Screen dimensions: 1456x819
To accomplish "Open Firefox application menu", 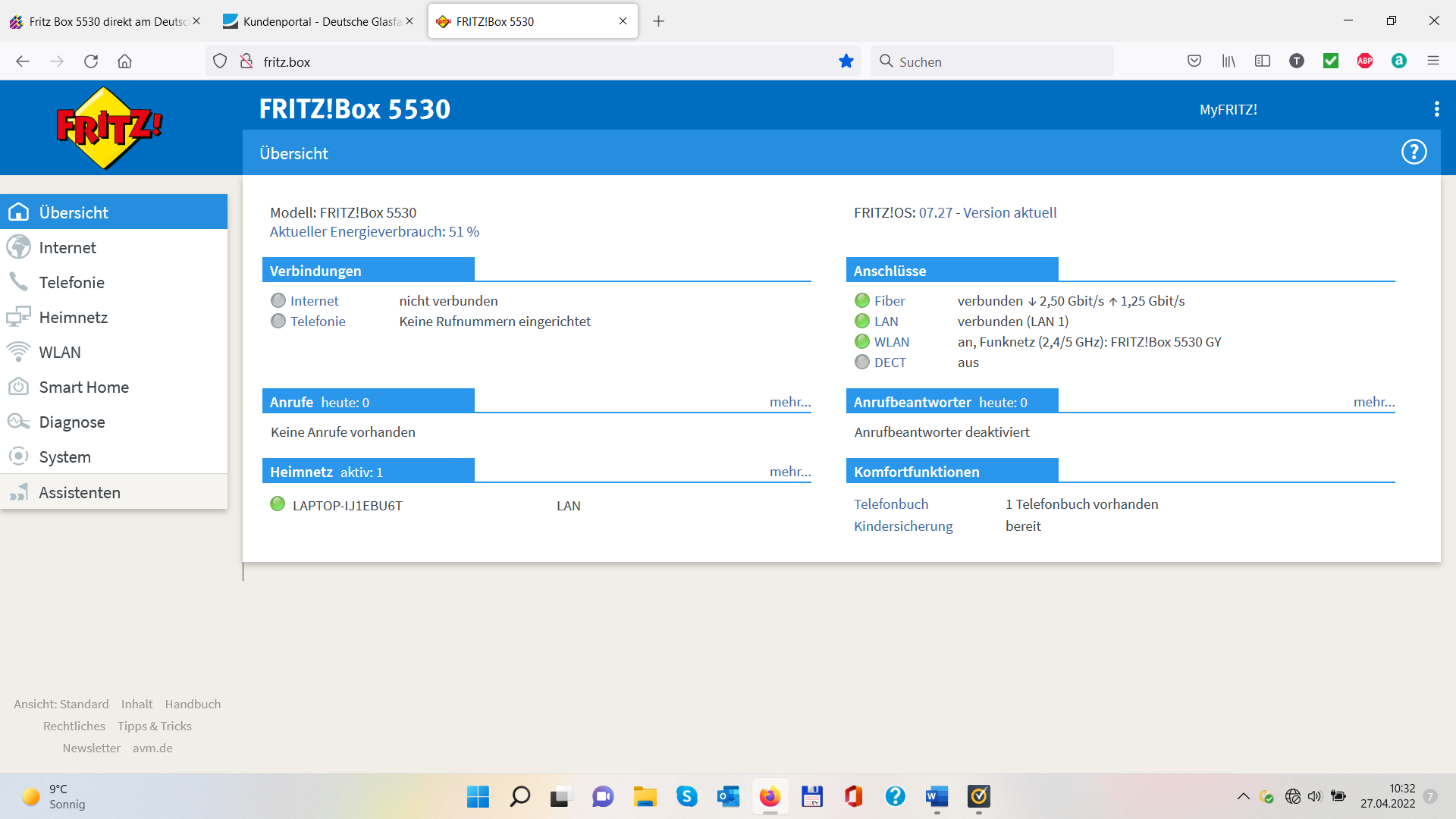I will pyautogui.click(x=1433, y=61).
